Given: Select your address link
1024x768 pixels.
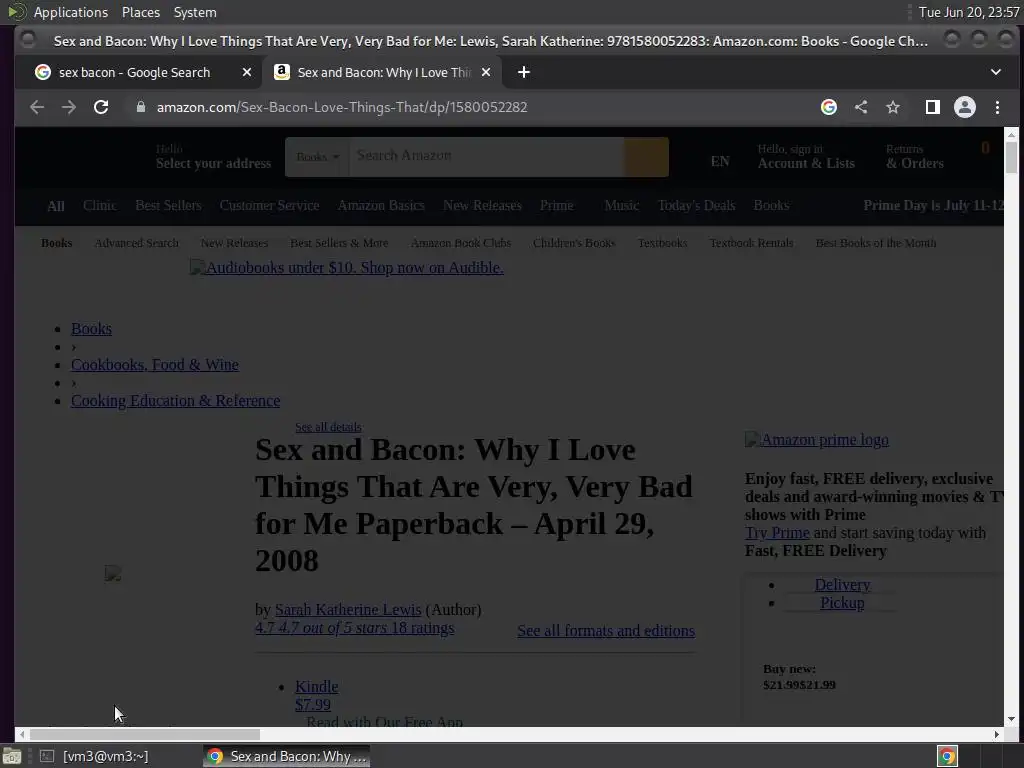Looking at the screenshot, I should 213,157.
